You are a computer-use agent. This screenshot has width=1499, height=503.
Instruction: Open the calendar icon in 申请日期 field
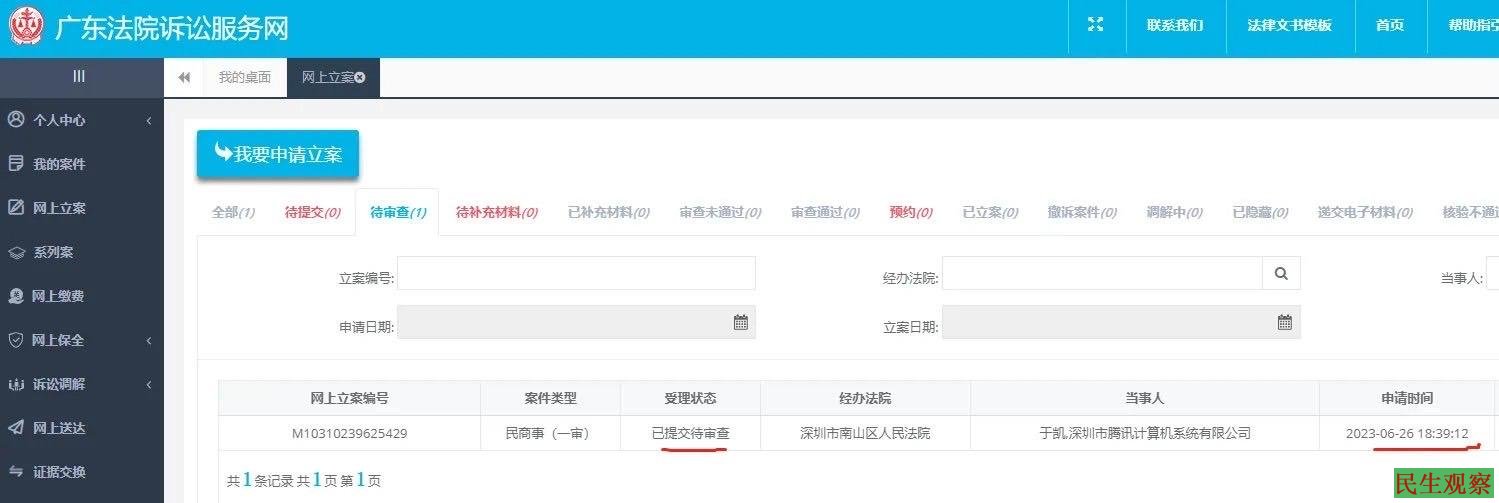pyautogui.click(x=740, y=322)
